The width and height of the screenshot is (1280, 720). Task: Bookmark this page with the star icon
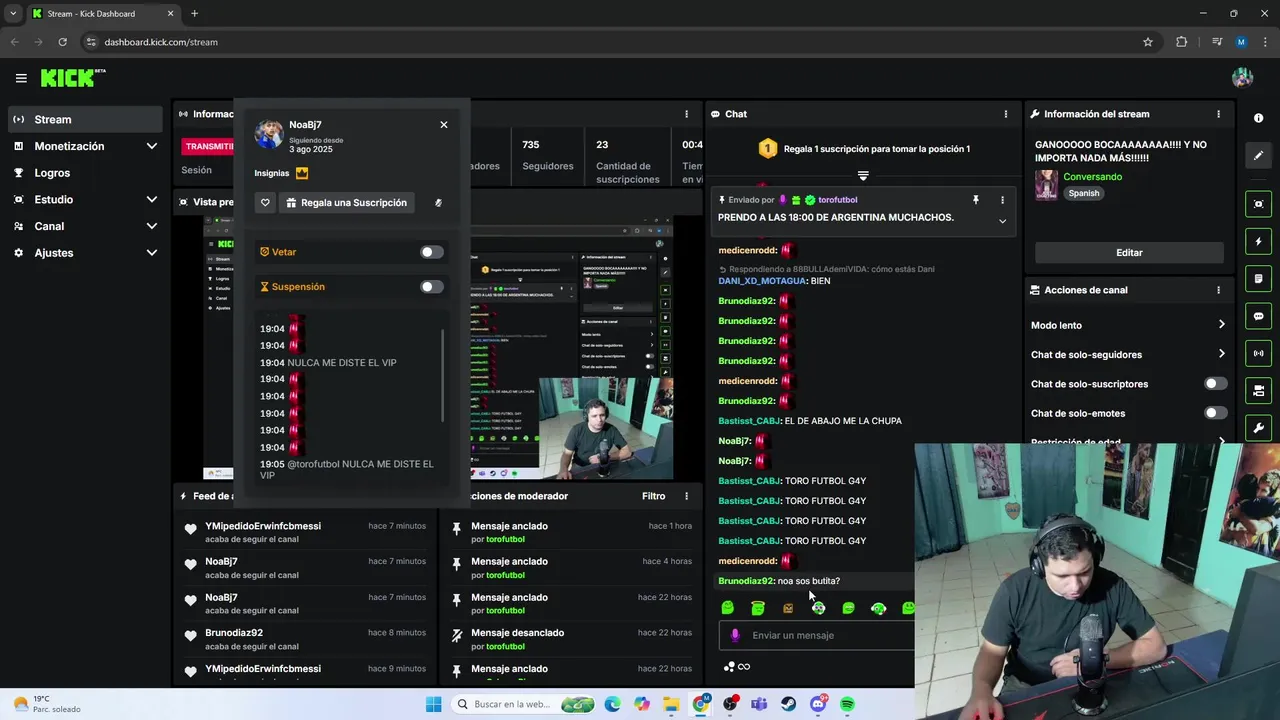[1148, 42]
